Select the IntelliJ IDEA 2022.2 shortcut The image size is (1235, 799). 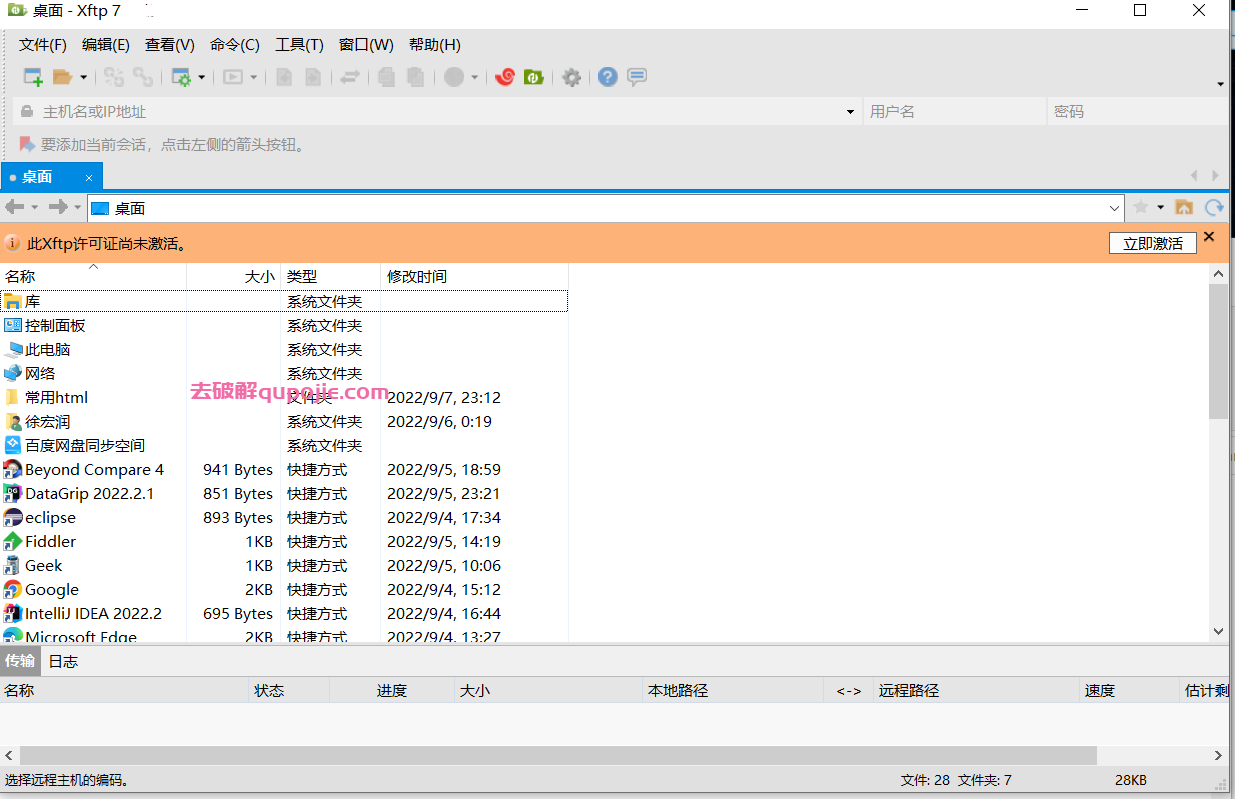(284, 614)
